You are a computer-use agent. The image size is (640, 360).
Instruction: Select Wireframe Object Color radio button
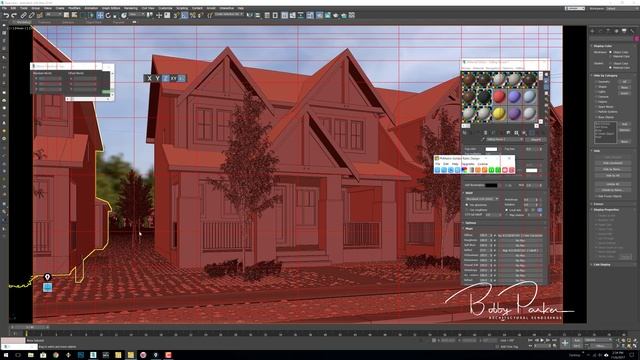pos(611,52)
